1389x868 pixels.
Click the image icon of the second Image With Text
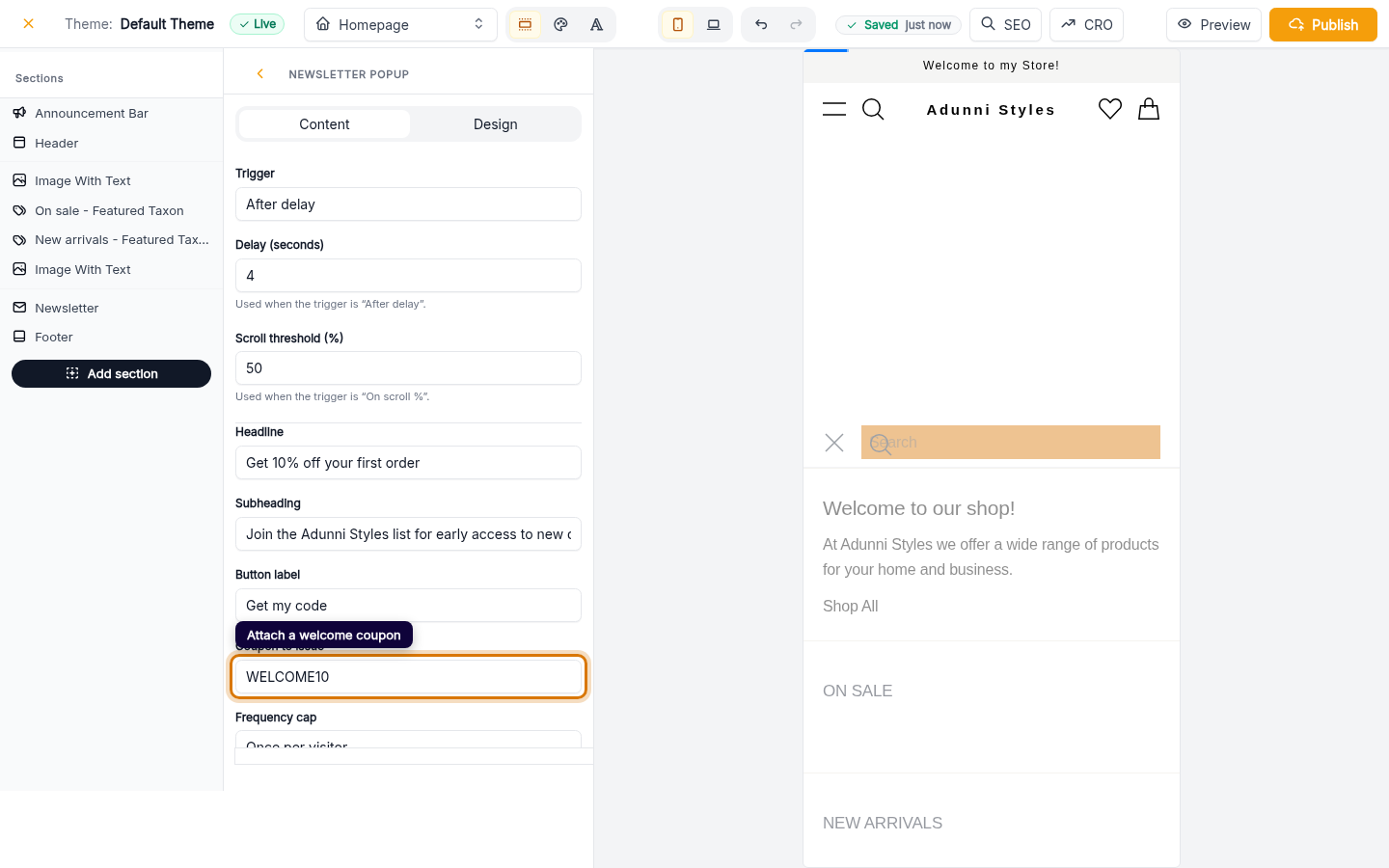(x=19, y=269)
